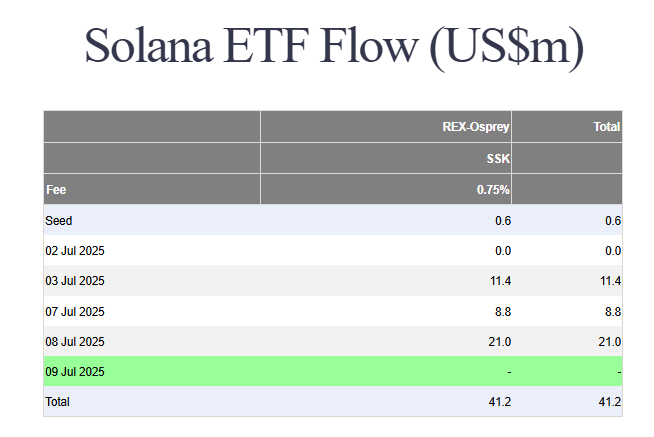This screenshot has width=654, height=437.
Task: Click the 03 Jul 2025 date cell
Action: [75, 281]
